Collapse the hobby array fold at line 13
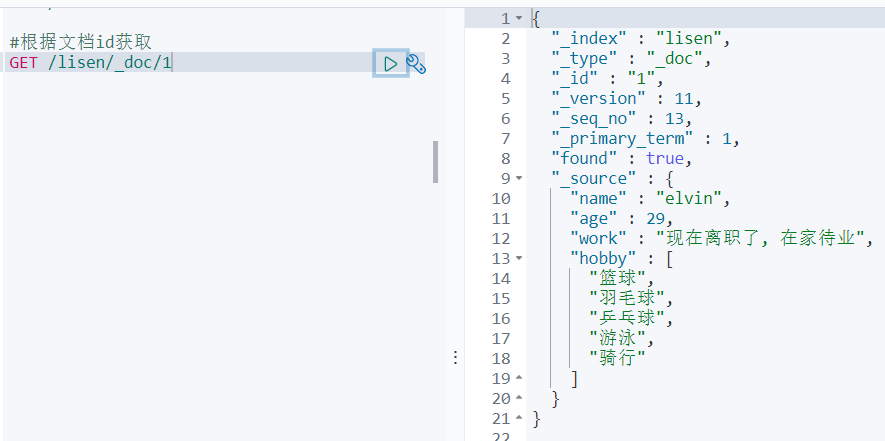The width and height of the screenshot is (885, 441). (519, 259)
